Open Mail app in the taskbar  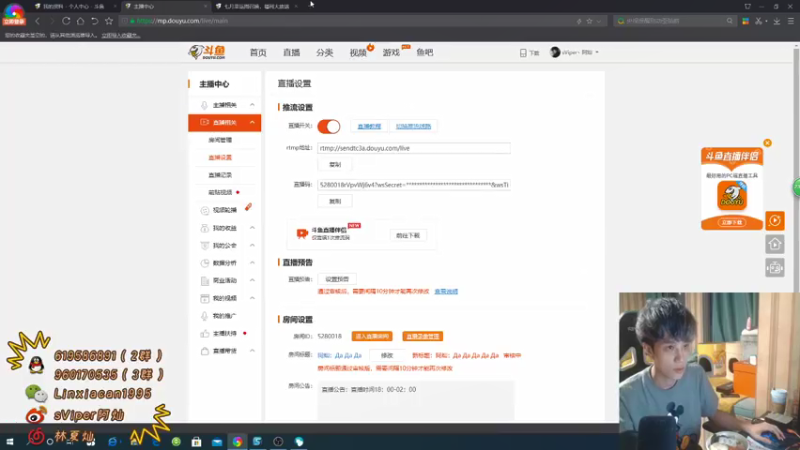[x=217, y=441]
